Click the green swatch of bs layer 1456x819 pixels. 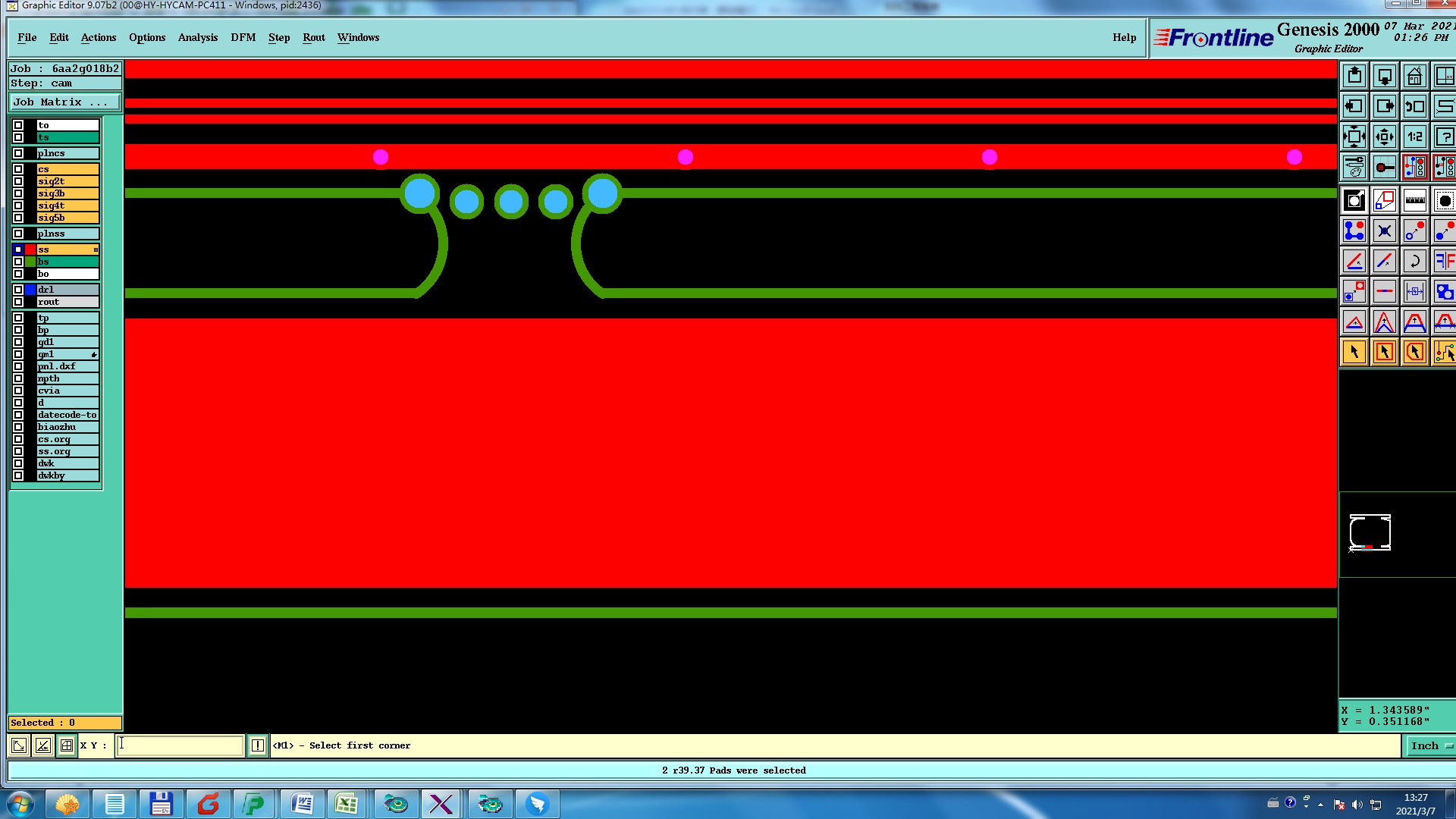pos(30,262)
